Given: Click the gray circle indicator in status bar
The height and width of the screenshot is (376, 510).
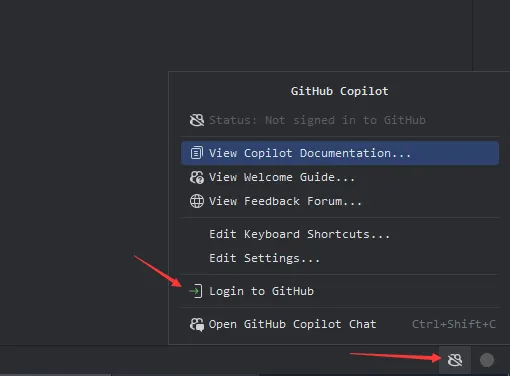Looking at the screenshot, I should (487, 360).
